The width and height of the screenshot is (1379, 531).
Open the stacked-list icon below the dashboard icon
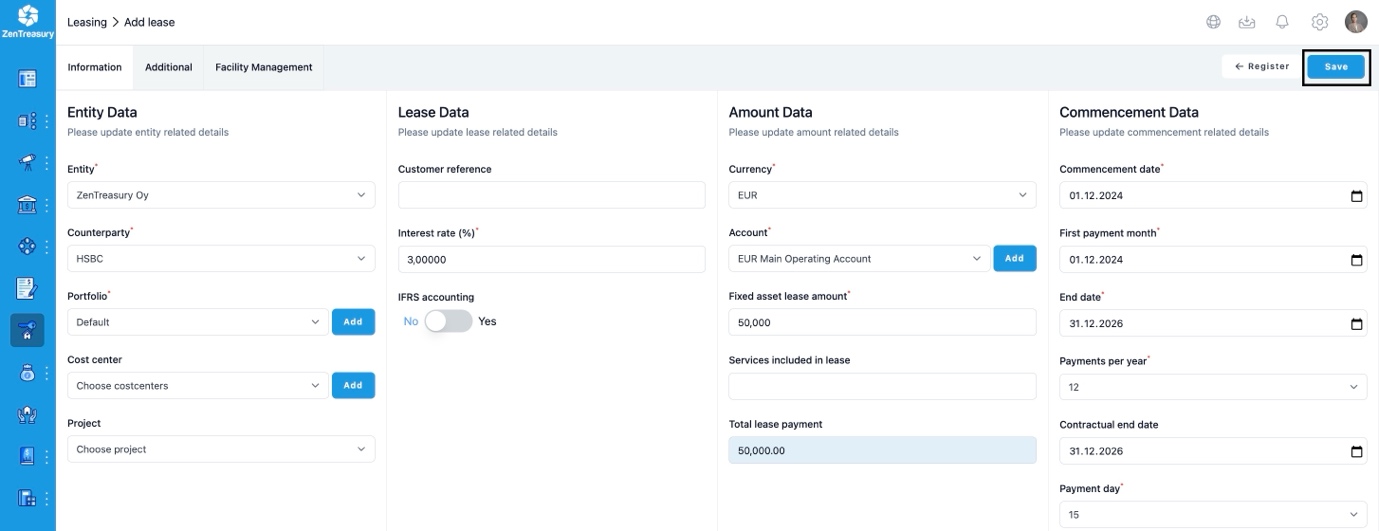point(28,121)
